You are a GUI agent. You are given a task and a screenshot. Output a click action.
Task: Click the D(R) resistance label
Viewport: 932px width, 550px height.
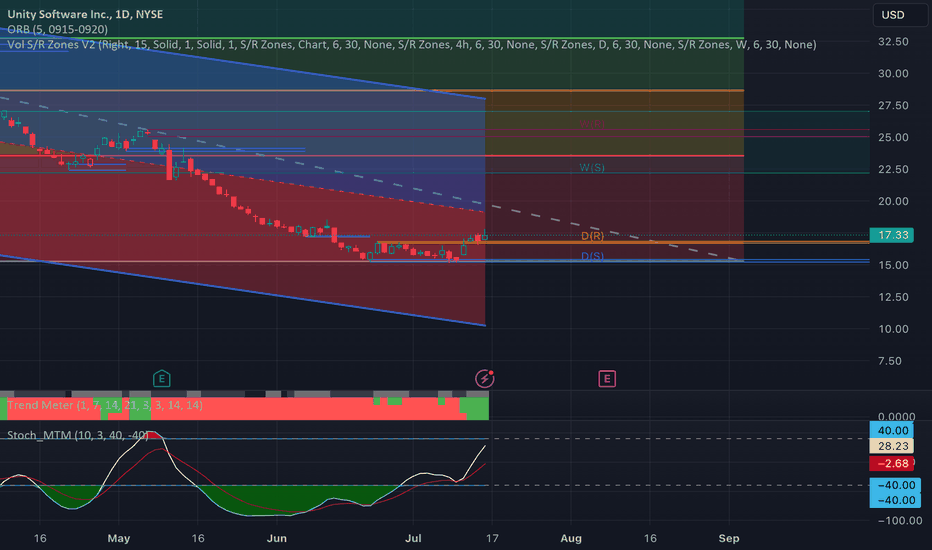[x=592, y=236]
